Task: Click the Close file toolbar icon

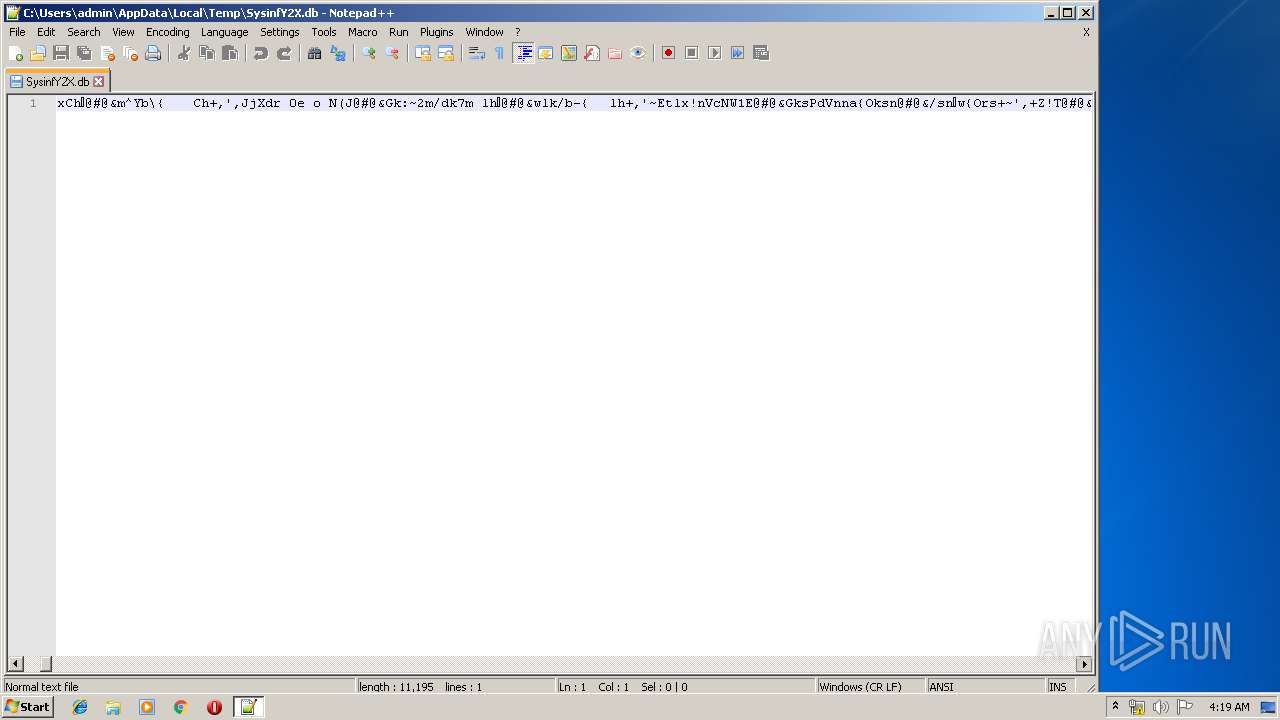Action: point(107,53)
